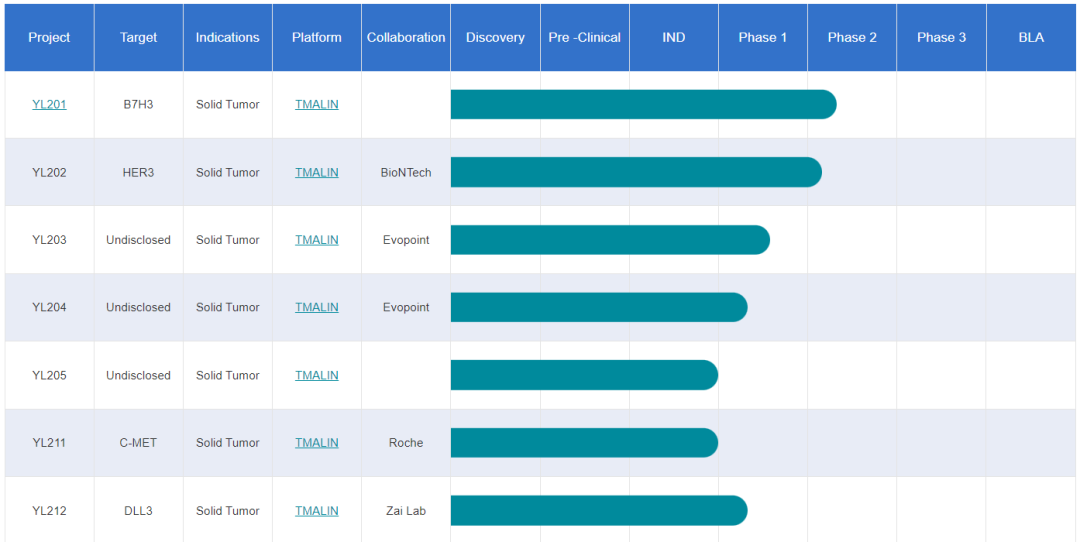
Task: Click the B7H3 target cell
Action: tap(138, 105)
